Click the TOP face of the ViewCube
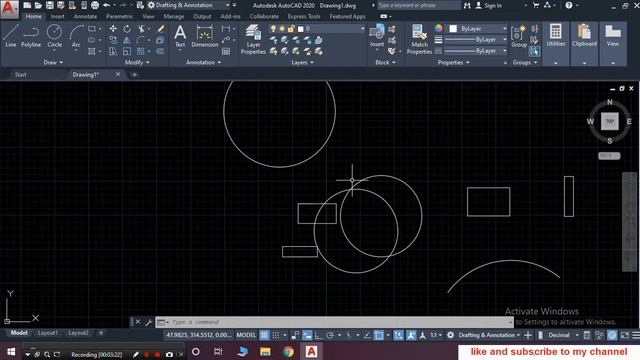The height and width of the screenshot is (360, 640). point(610,121)
